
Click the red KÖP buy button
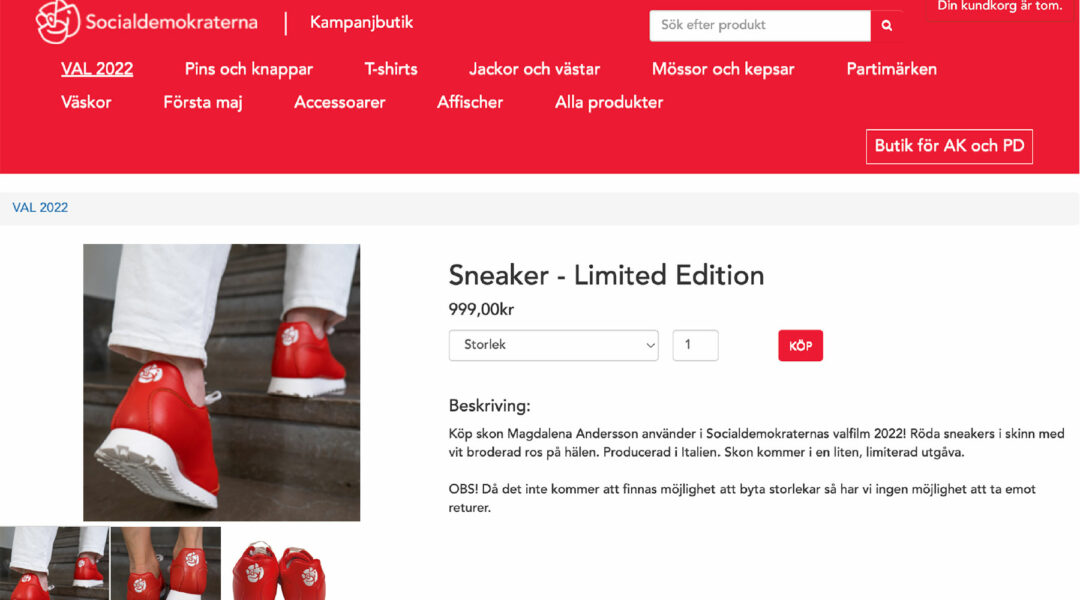(800, 346)
